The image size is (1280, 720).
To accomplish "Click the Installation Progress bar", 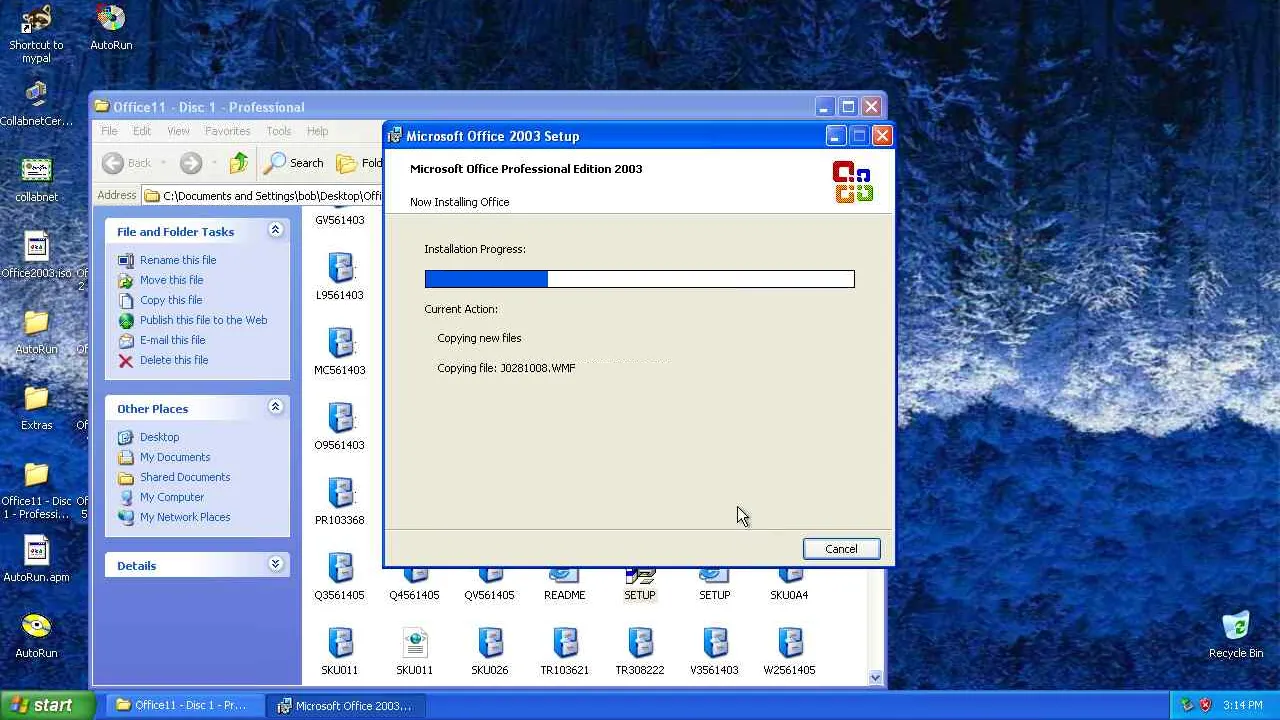I will 639,279.
